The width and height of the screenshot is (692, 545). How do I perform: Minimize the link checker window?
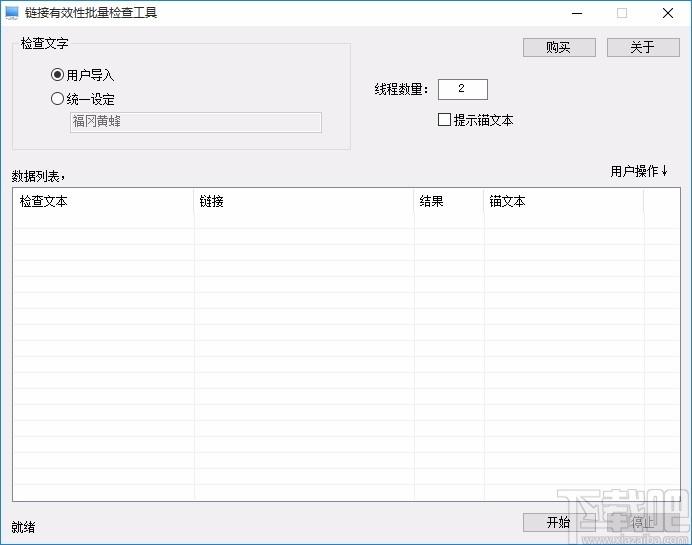click(577, 13)
